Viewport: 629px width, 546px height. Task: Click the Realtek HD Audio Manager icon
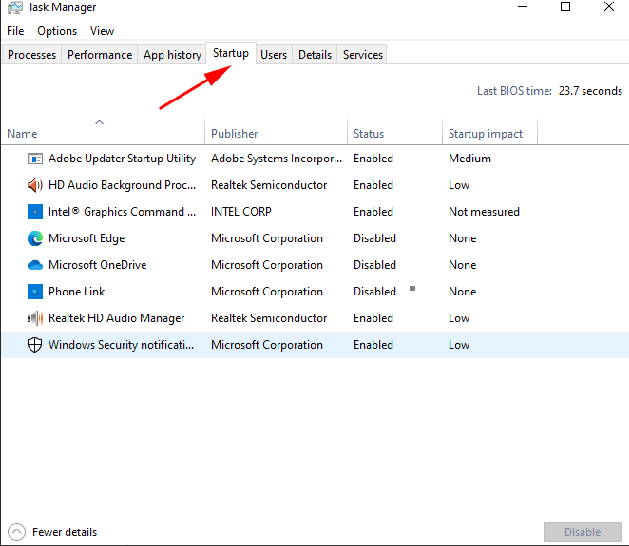[x=35, y=318]
